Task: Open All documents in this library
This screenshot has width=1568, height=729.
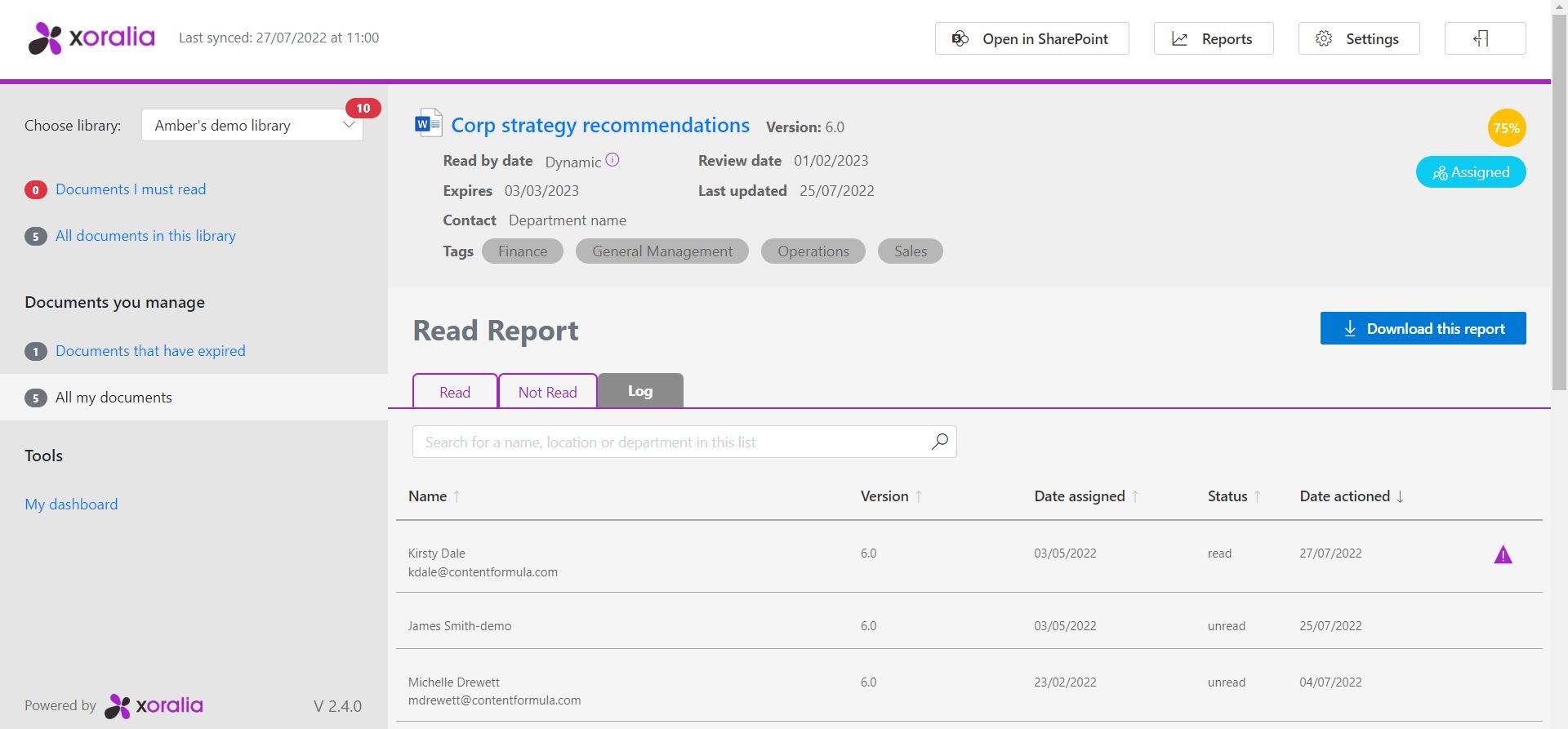Action: coord(145,236)
